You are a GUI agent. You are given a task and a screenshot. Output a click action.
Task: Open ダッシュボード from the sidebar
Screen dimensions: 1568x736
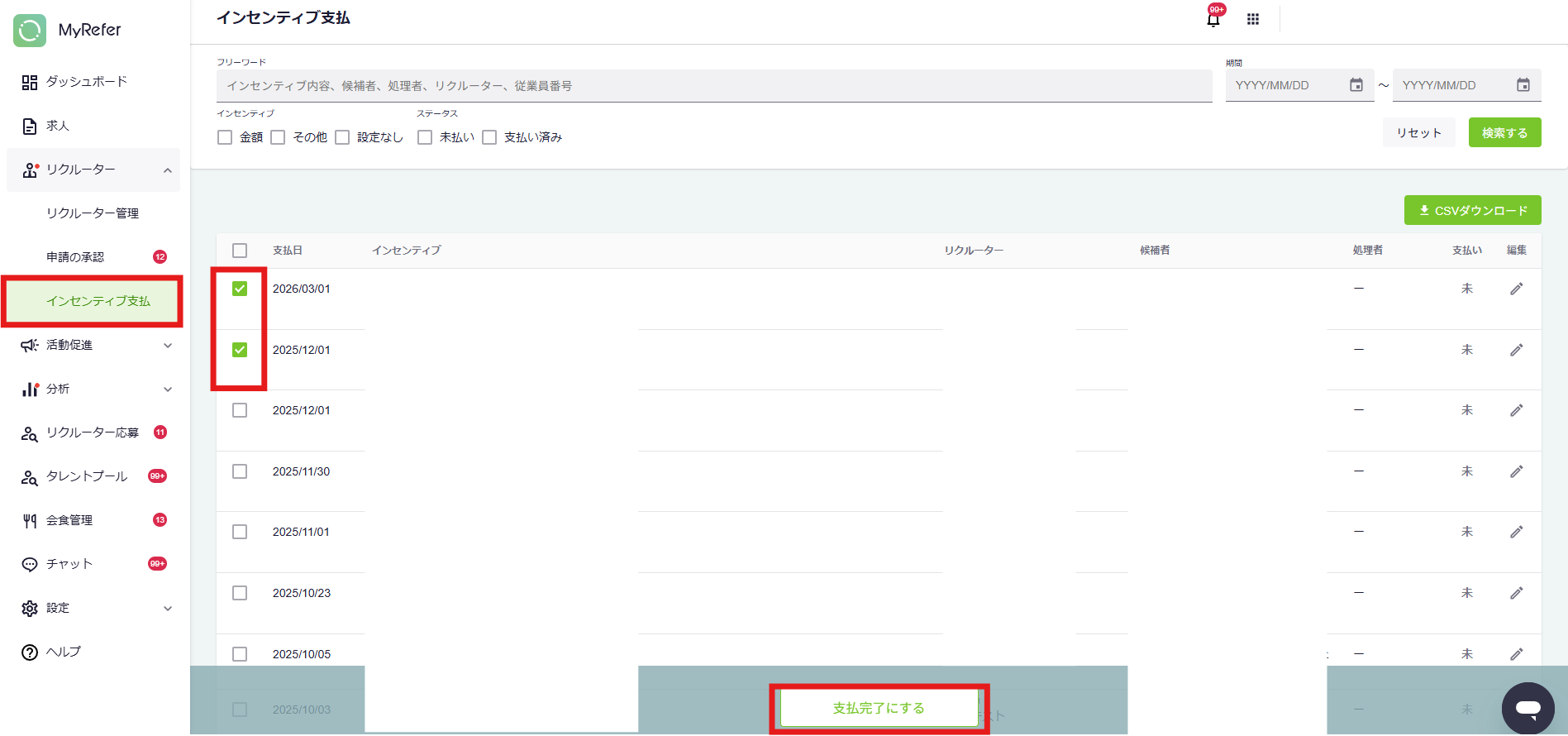86,82
